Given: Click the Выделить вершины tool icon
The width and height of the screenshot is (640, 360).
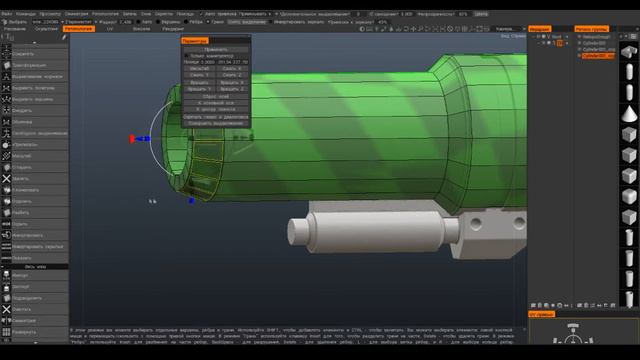Looking at the screenshot, I should point(6,99).
